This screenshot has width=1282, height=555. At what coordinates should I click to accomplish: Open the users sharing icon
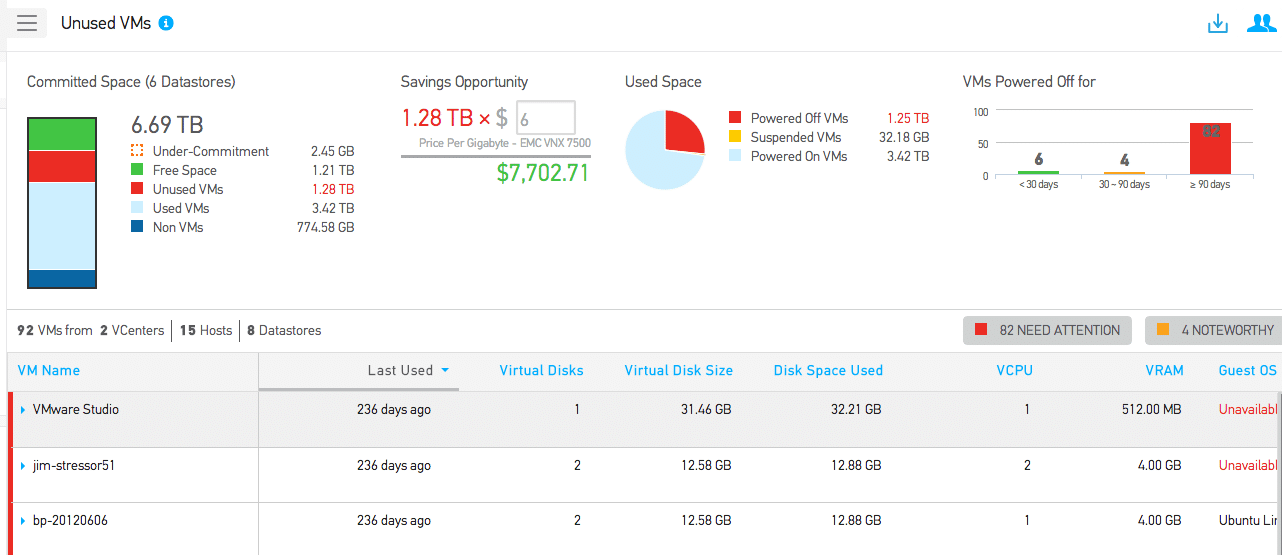tap(1260, 23)
